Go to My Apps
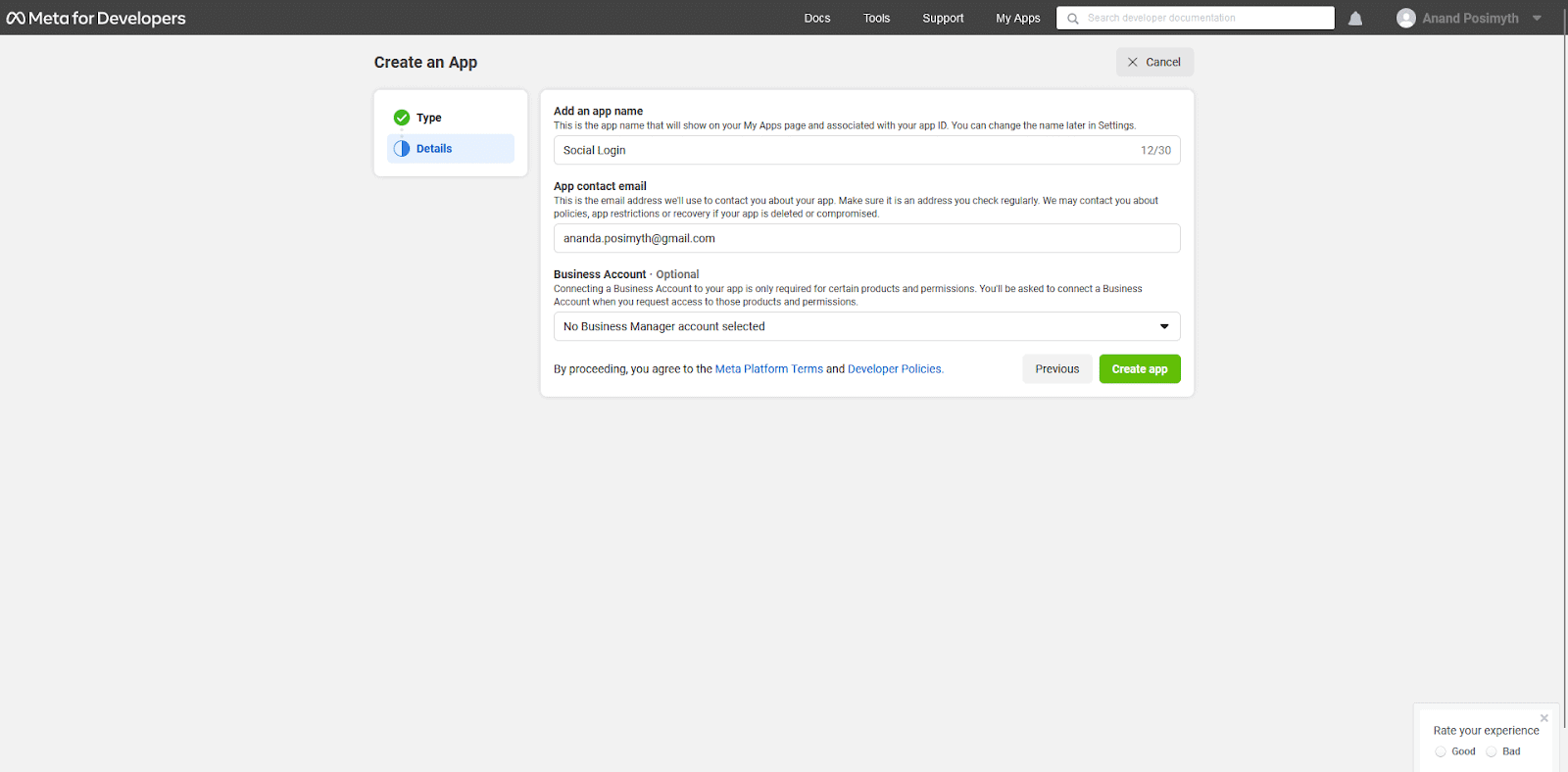 pos(1018,18)
